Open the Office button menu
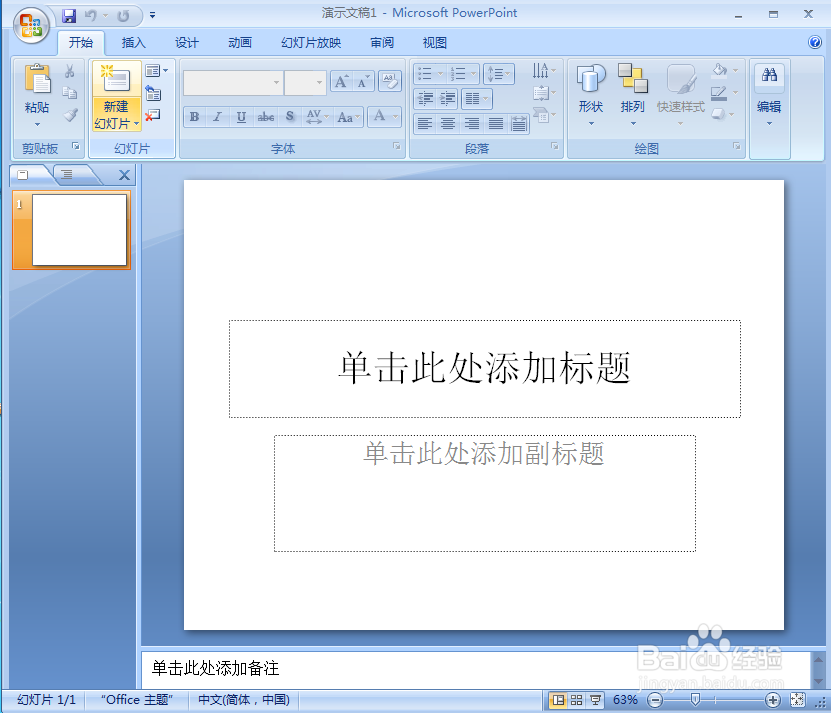Viewport: 831px width, 713px height. [31, 25]
